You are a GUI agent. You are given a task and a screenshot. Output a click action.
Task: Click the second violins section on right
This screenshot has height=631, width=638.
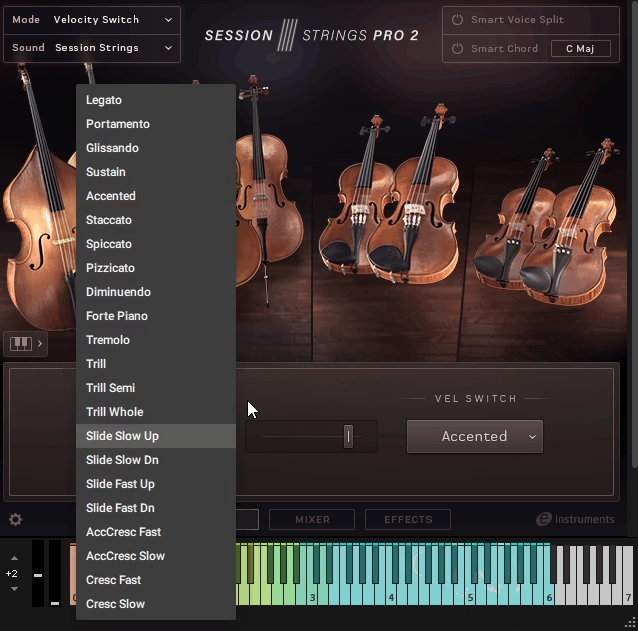545,222
